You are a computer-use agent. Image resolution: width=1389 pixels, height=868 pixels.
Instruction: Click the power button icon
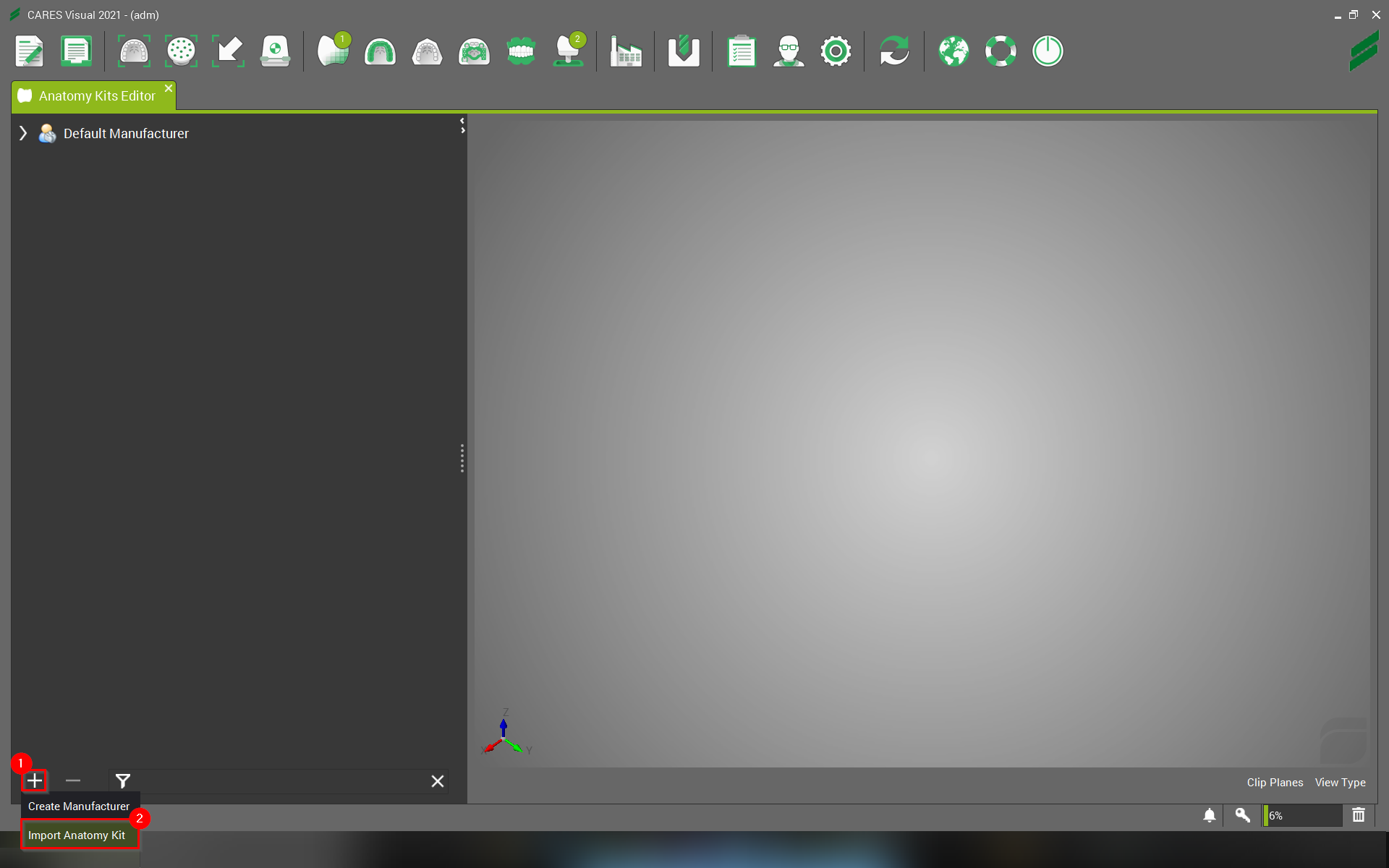pos(1048,51)
